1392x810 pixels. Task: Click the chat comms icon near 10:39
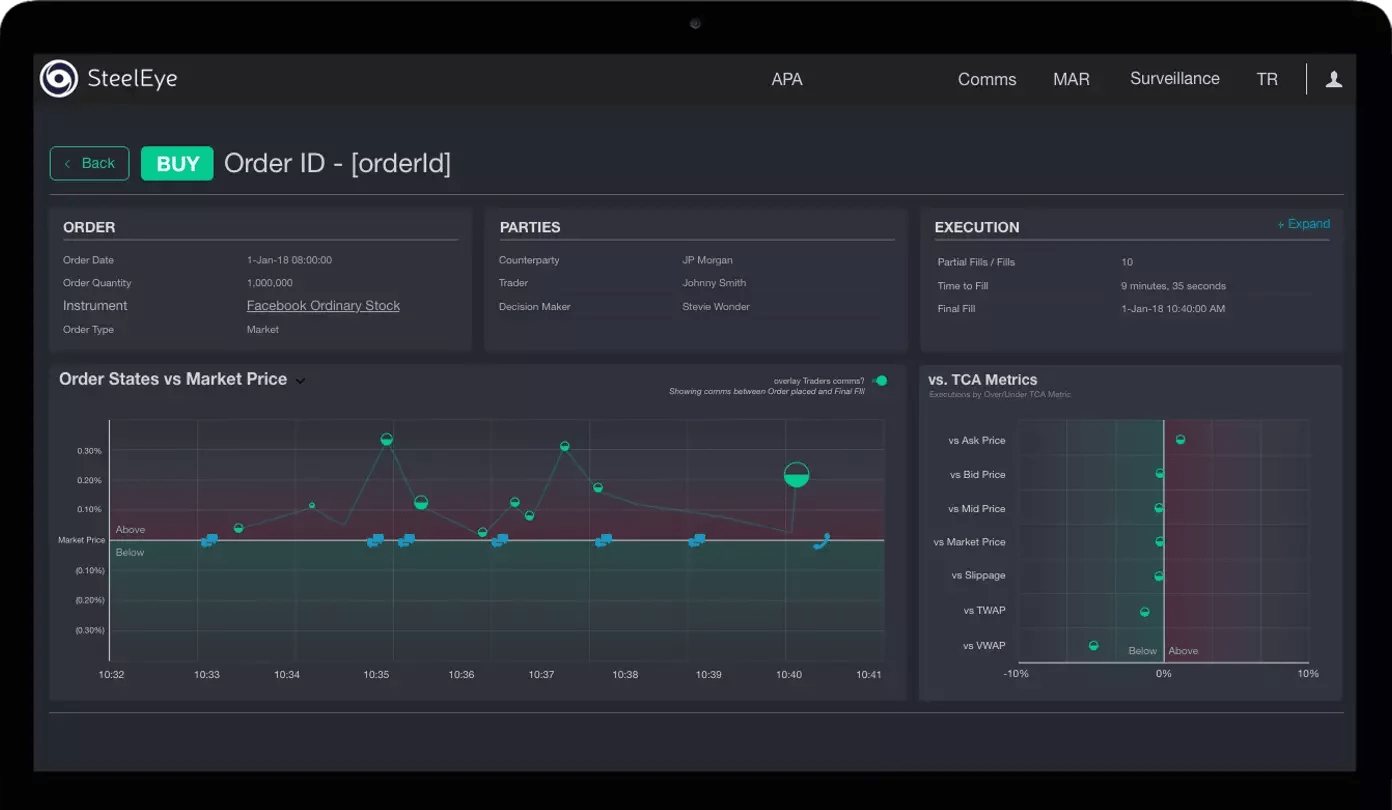697,541
